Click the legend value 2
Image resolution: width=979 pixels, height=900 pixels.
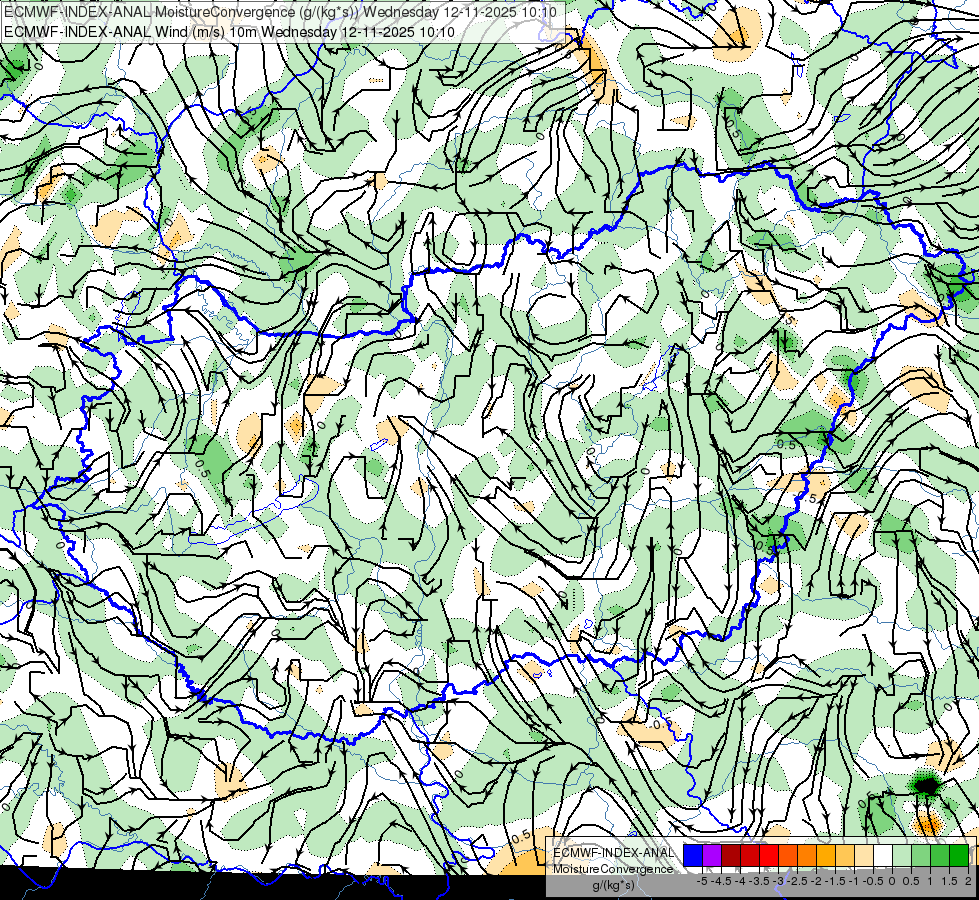968,881
